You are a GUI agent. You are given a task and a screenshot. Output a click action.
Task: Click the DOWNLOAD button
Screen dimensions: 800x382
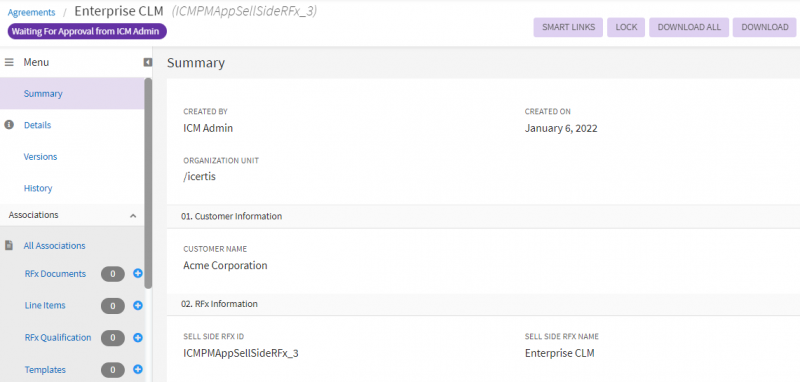(764, 28)
